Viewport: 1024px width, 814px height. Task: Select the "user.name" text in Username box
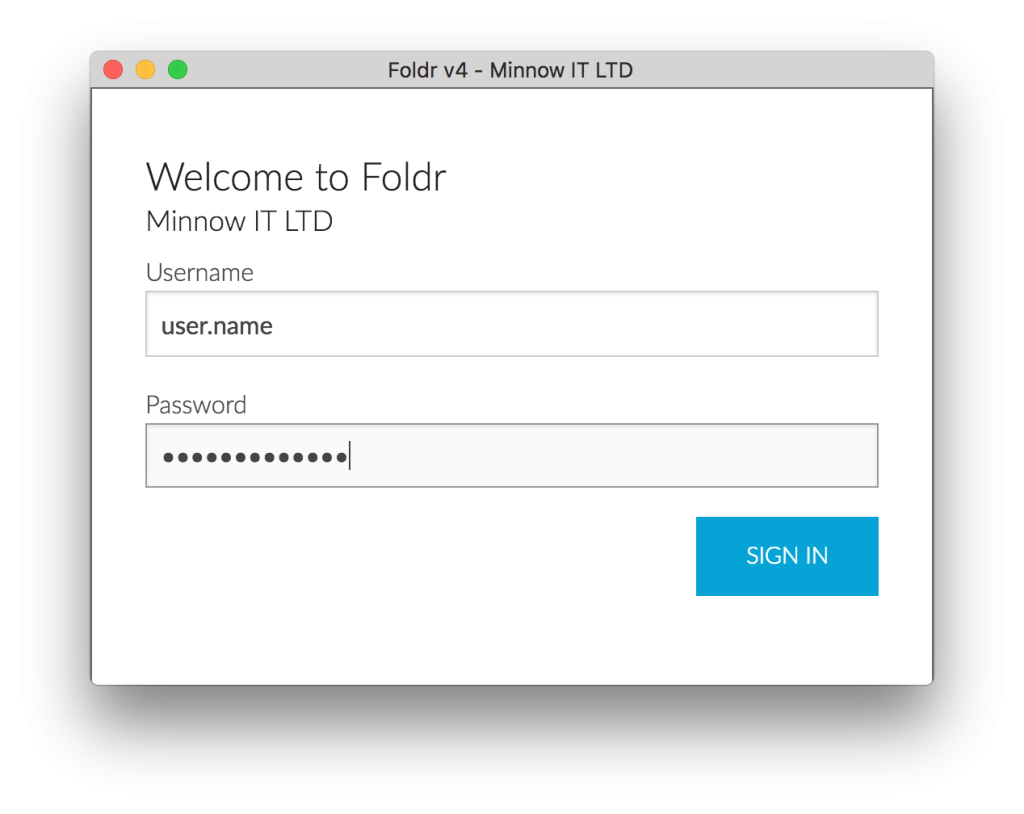[216, 324]
